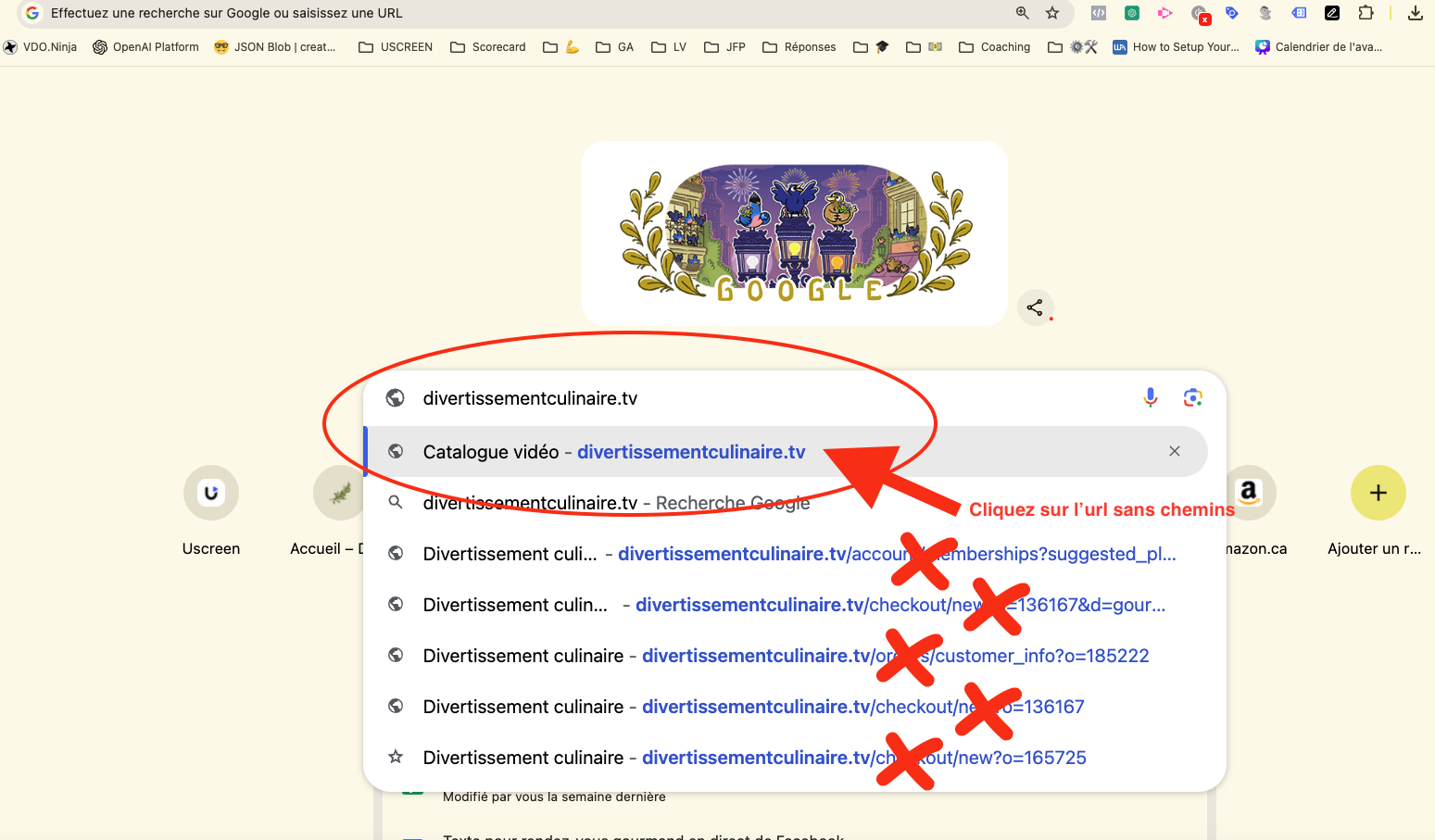
Task: Open the Calendrier de l'ava bookmark
Action: [1319, 47]
